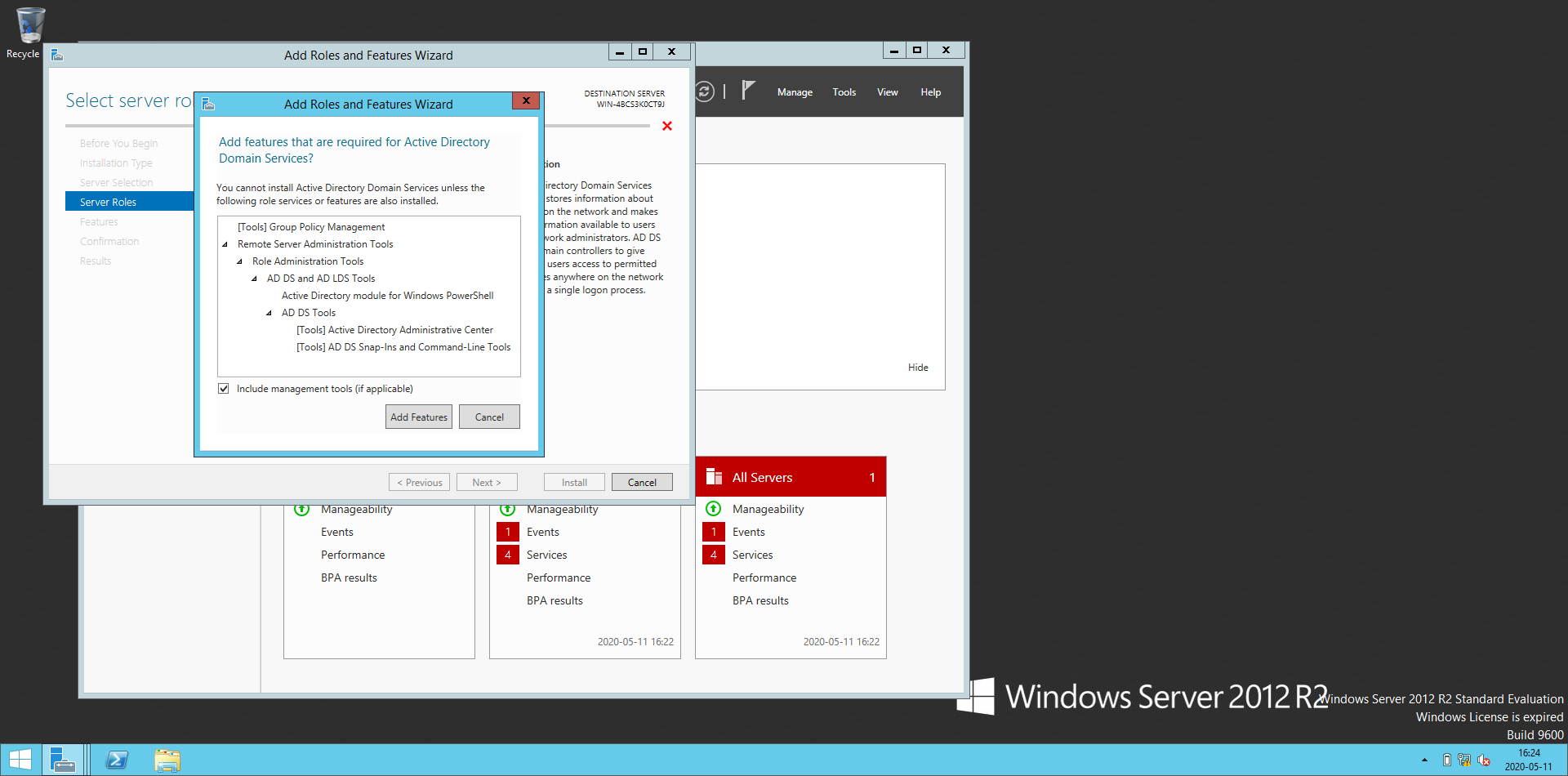This screenshot has height=776, width=1568.
Task: Open Server Manager from the taskbar
Action: pos(63,760)
